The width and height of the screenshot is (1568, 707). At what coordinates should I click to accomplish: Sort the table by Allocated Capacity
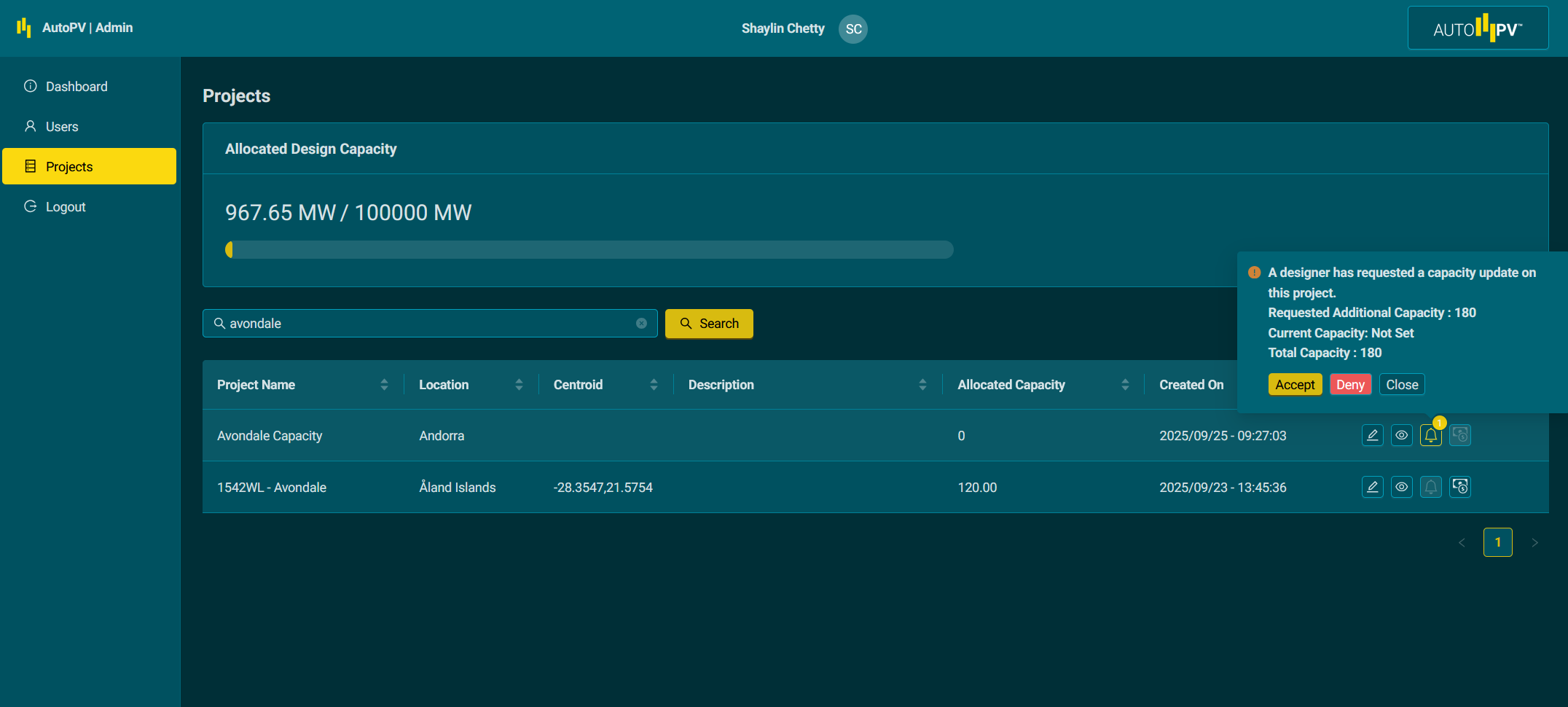tap(1125, 385)
